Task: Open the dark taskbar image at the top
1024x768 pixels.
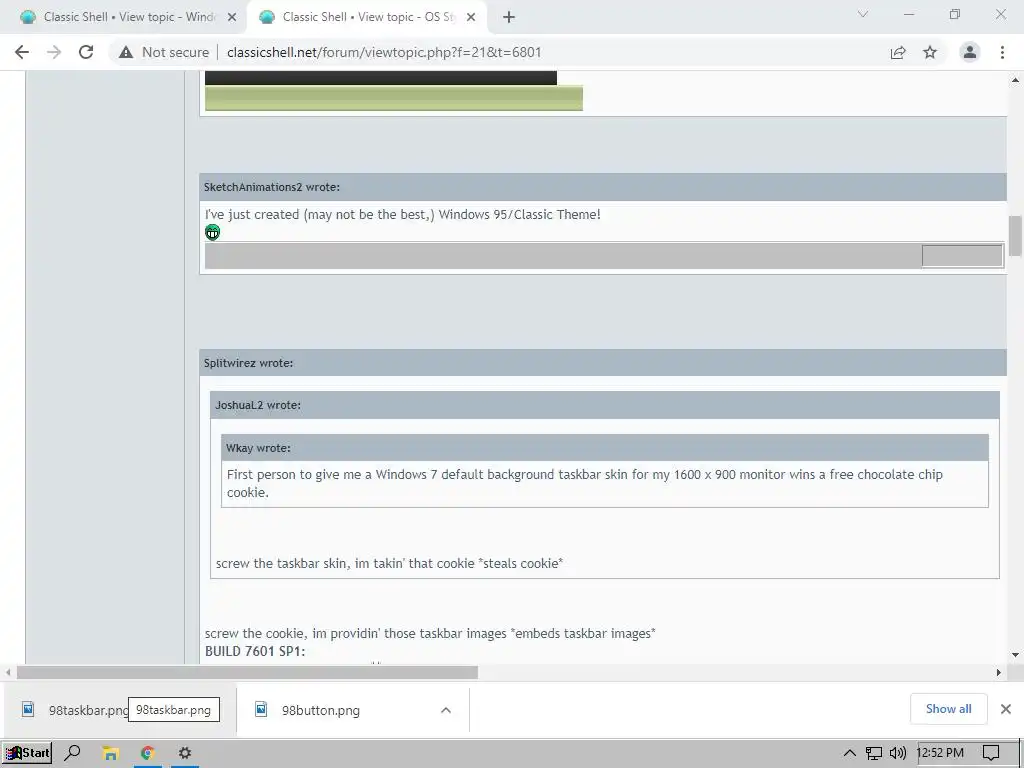Action: [x=381, y=78]
